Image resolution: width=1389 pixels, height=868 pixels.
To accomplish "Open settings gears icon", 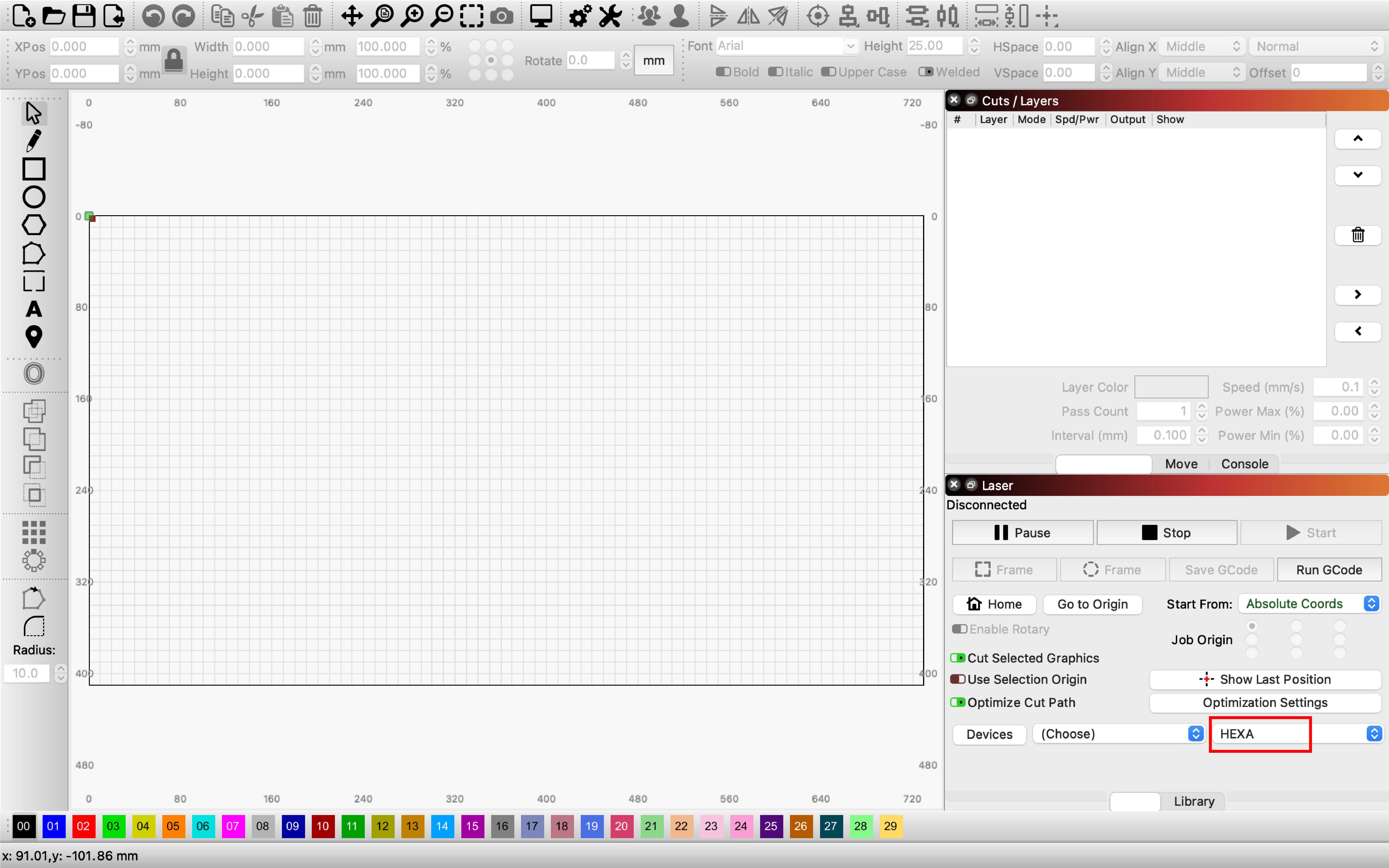I will click(x=580, y=16).
